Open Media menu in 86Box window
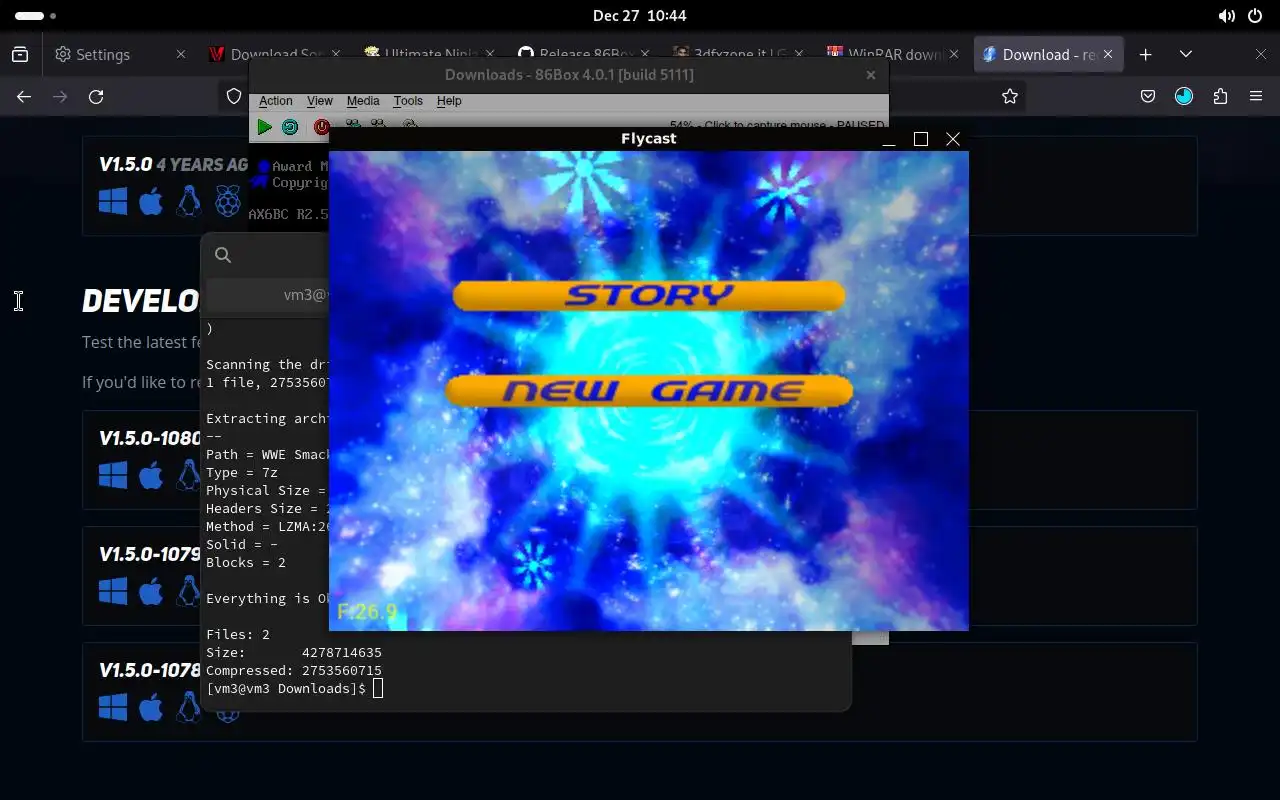Image resolution: width=1280 pixels, height=800 pixels. pos(363,101)
